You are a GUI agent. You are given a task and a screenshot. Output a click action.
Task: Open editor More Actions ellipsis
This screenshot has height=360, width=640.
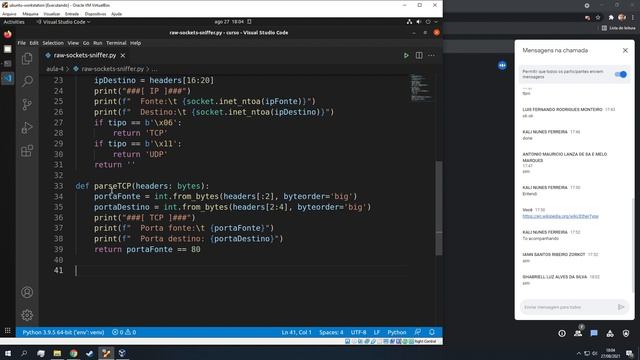coord(431,56)
